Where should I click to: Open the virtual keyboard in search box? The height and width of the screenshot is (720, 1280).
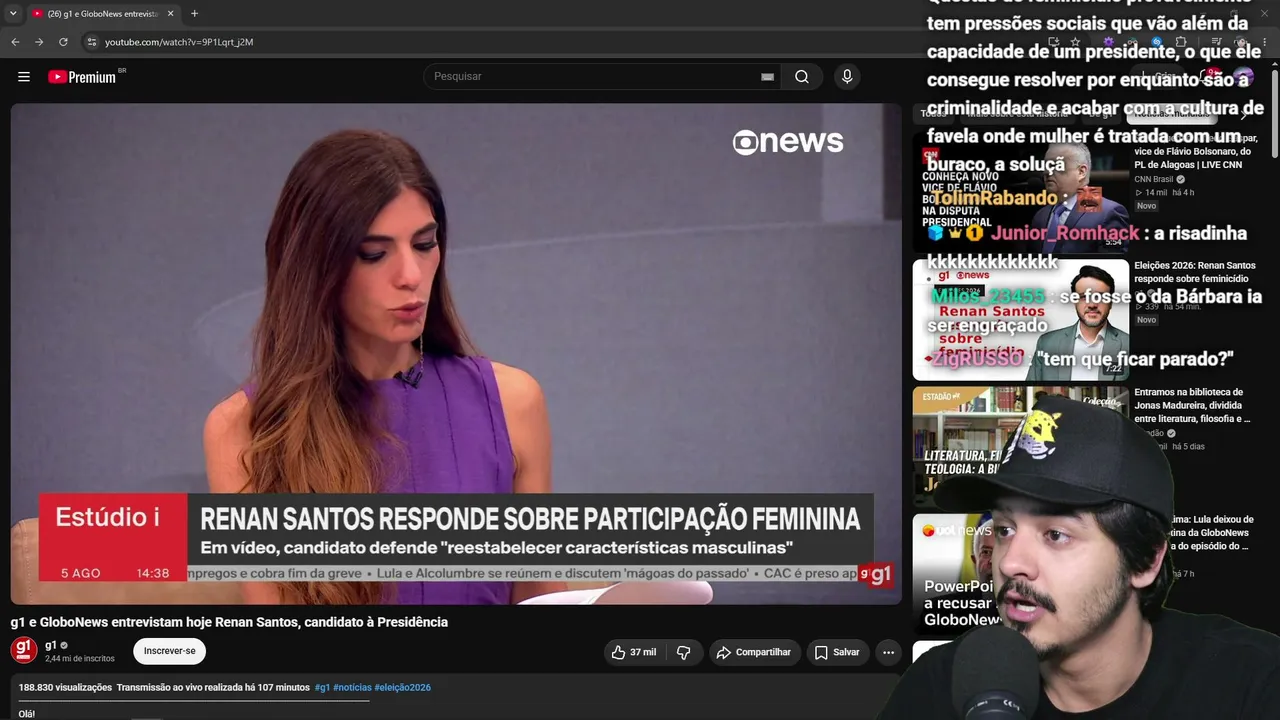pos(767,77)
